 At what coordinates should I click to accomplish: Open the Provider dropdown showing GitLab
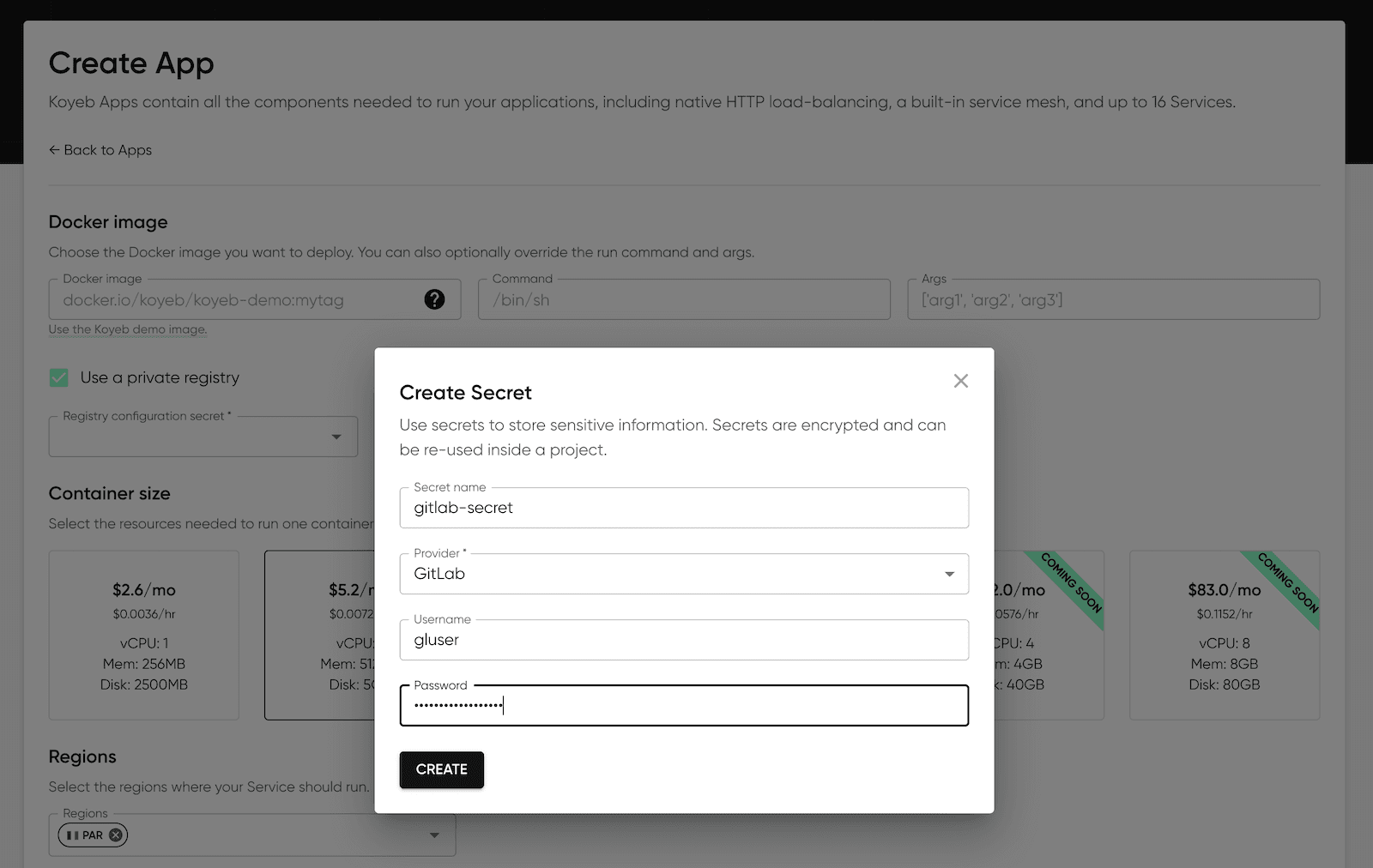[x=683, y=574]
